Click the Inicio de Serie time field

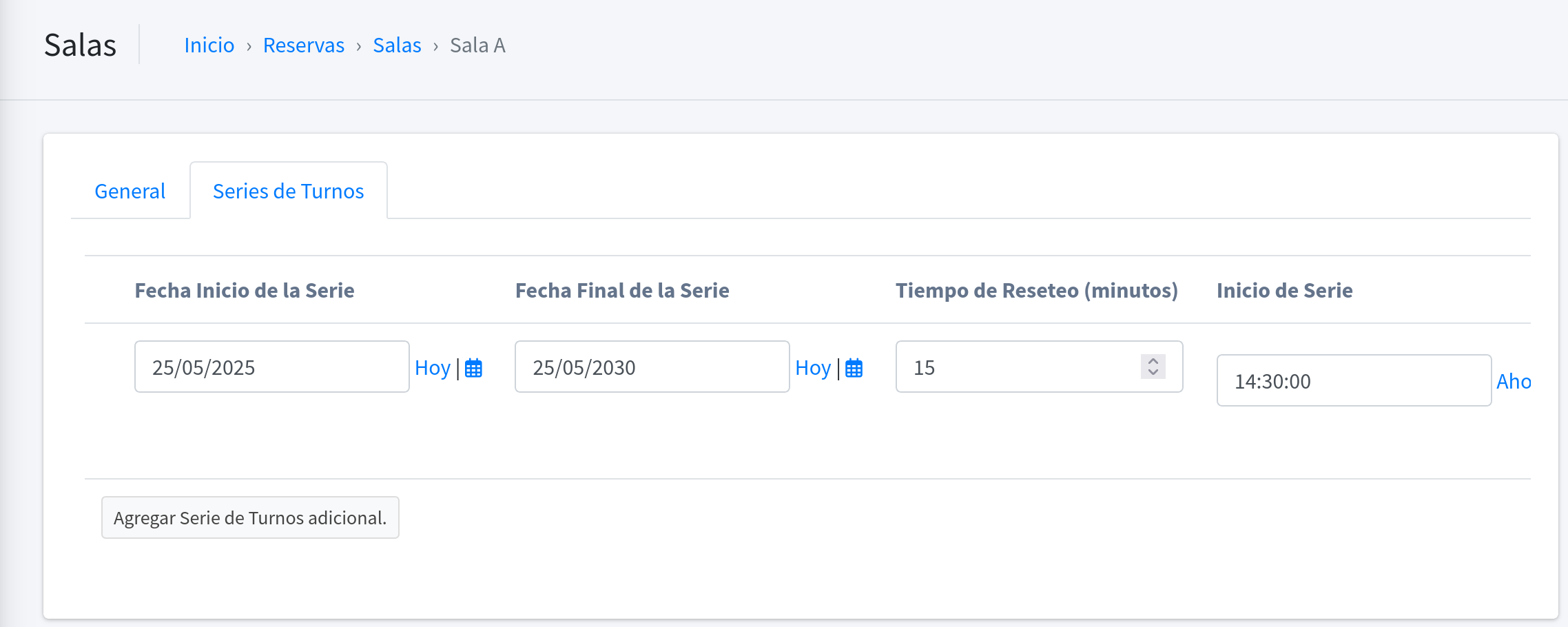(1353, 381)
